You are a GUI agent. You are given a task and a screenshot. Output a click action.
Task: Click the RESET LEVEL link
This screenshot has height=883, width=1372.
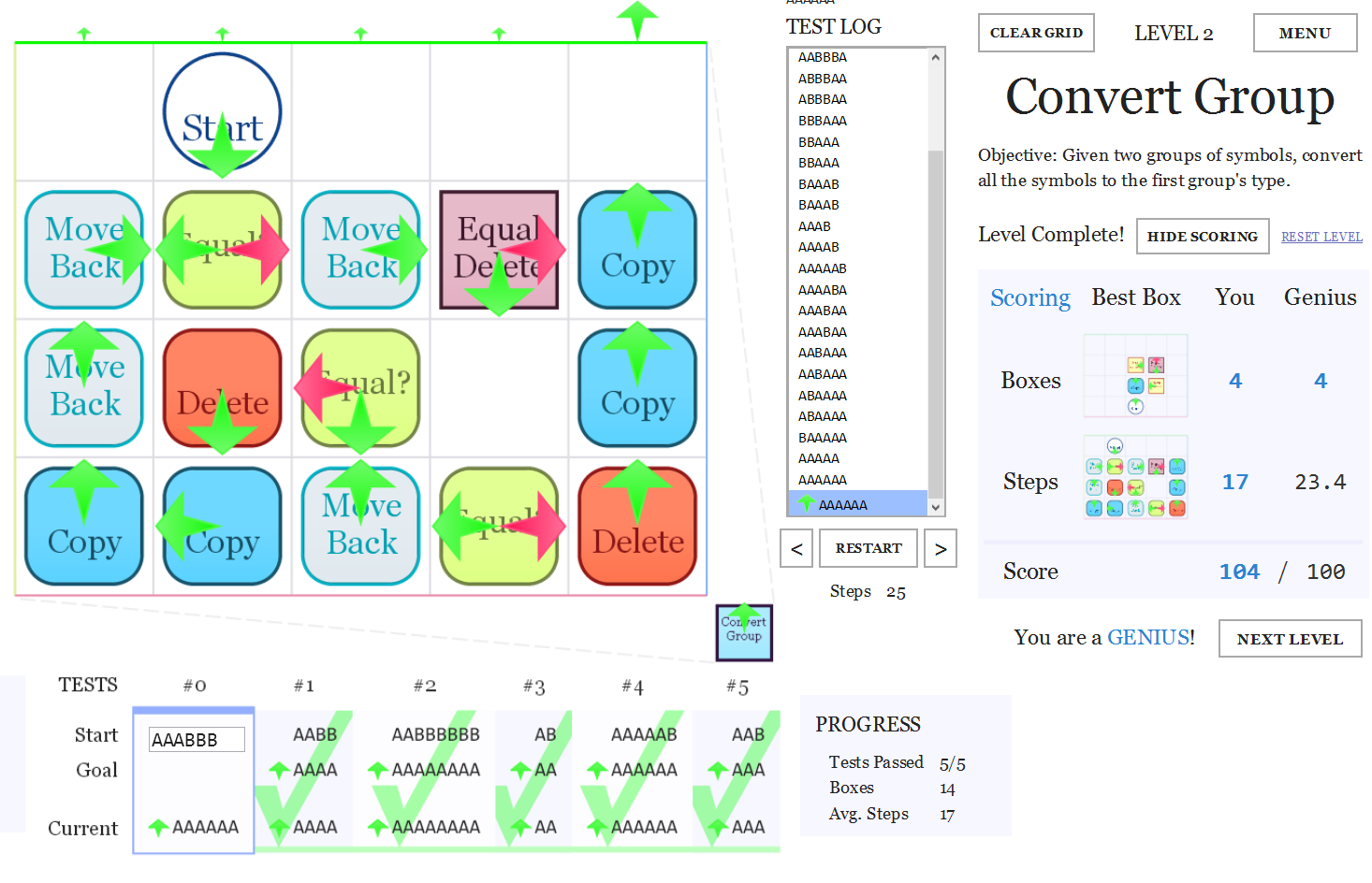point(1321,237)
